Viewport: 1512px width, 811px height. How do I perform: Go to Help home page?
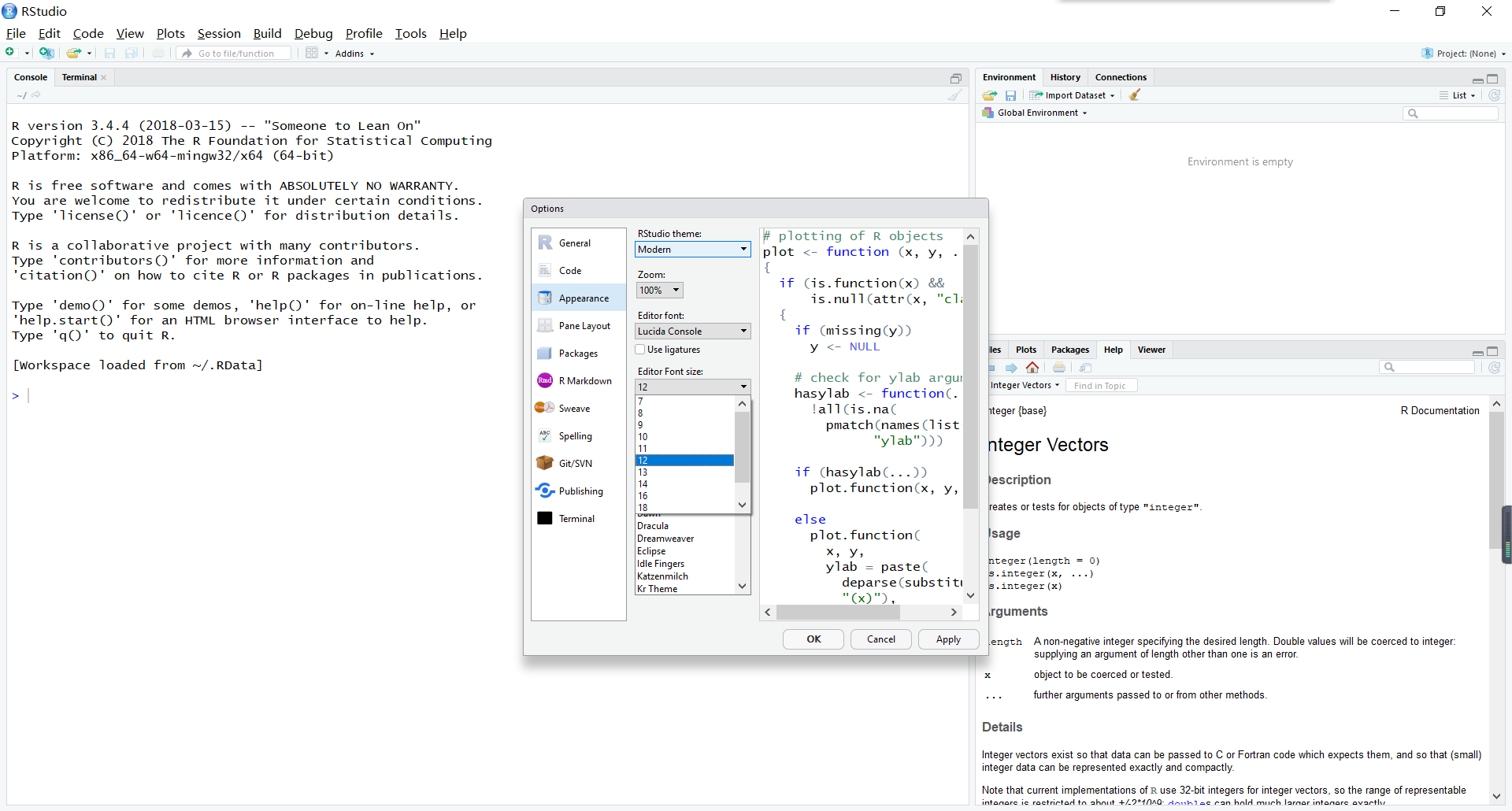pos(1032,368)
